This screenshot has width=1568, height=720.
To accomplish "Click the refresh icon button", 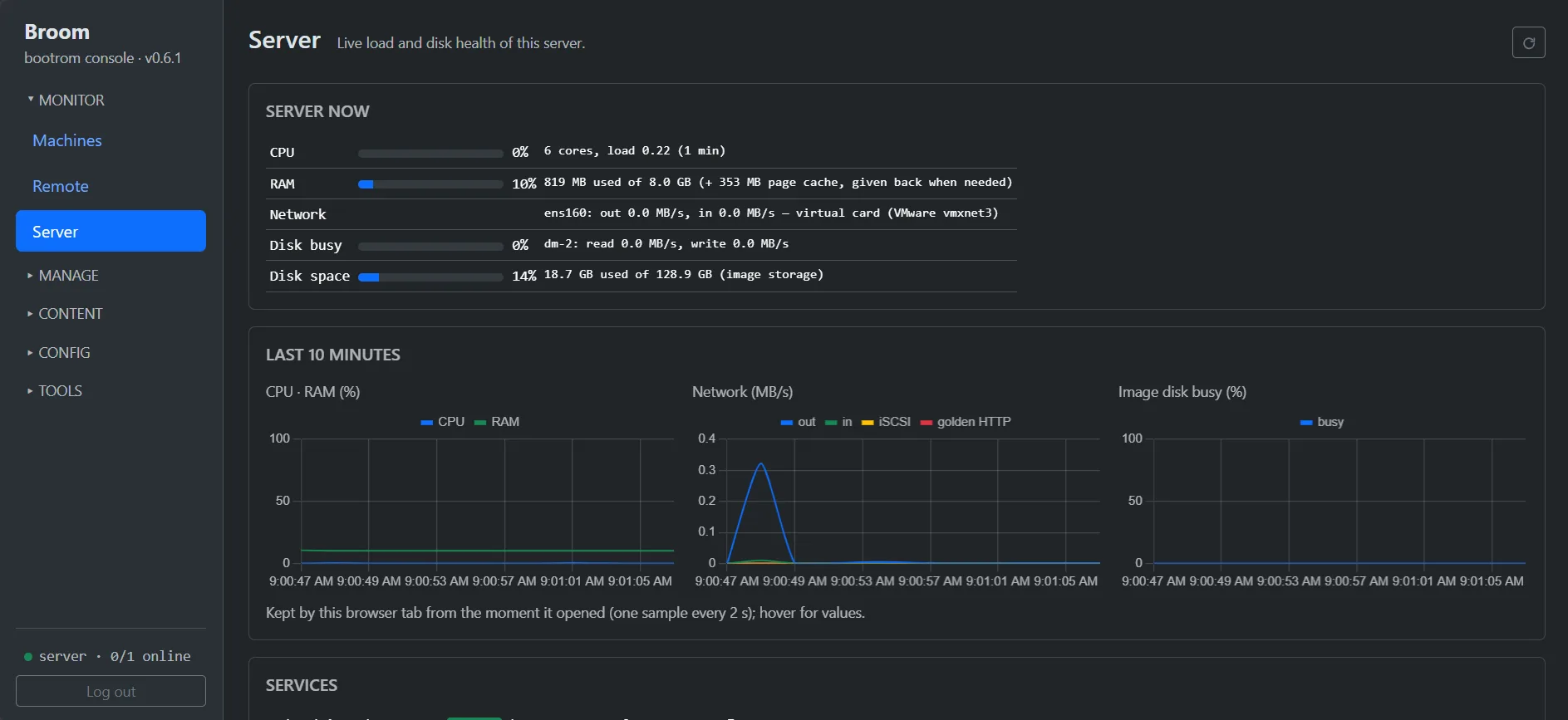I will pyautogui.click(x=1528, y=42).
